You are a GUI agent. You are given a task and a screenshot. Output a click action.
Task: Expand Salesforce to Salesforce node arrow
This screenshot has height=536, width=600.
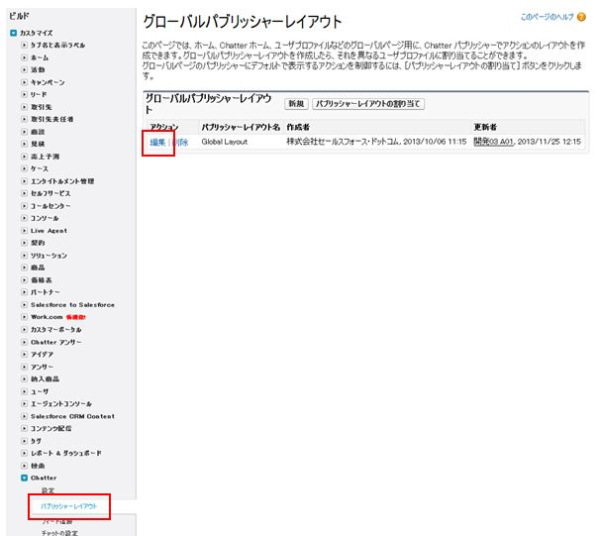click(24, 305)
